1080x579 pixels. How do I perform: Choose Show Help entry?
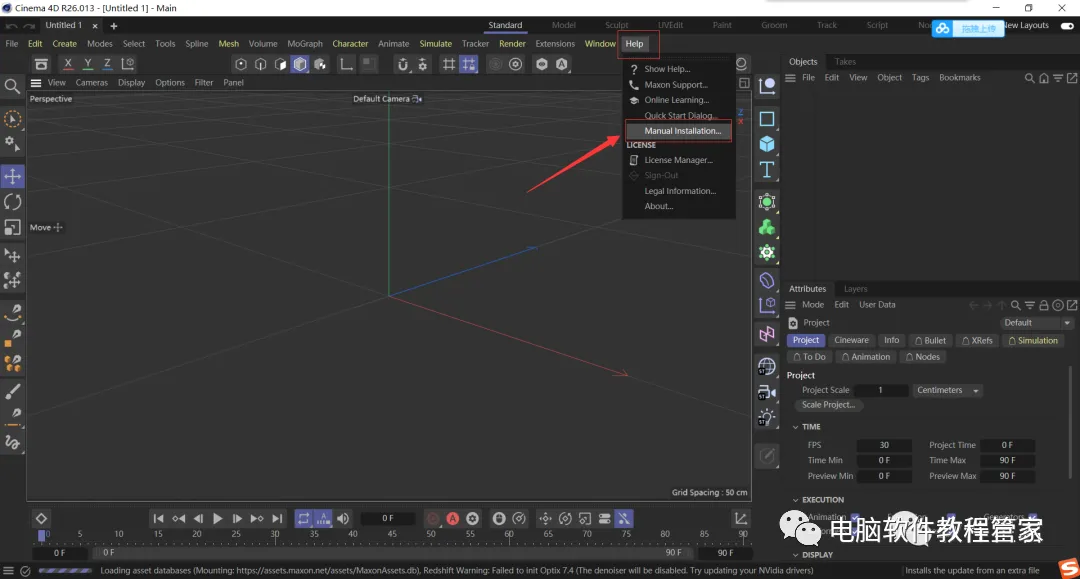click(667, 69)
